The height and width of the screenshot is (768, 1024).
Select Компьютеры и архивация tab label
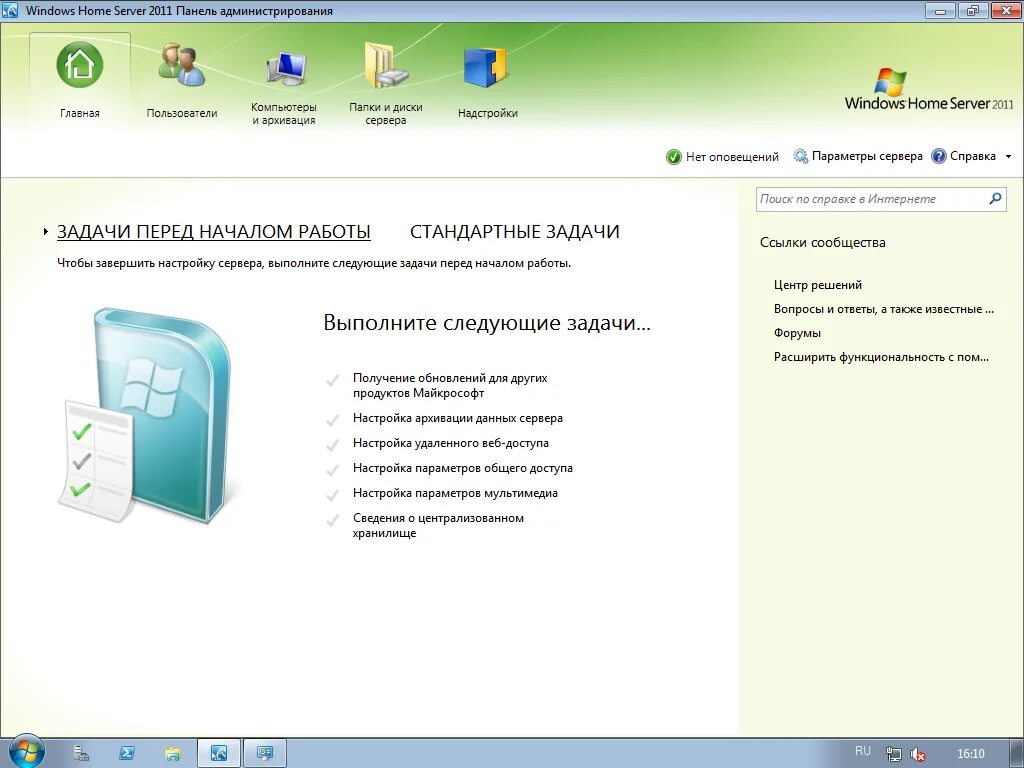click(283, 114)
